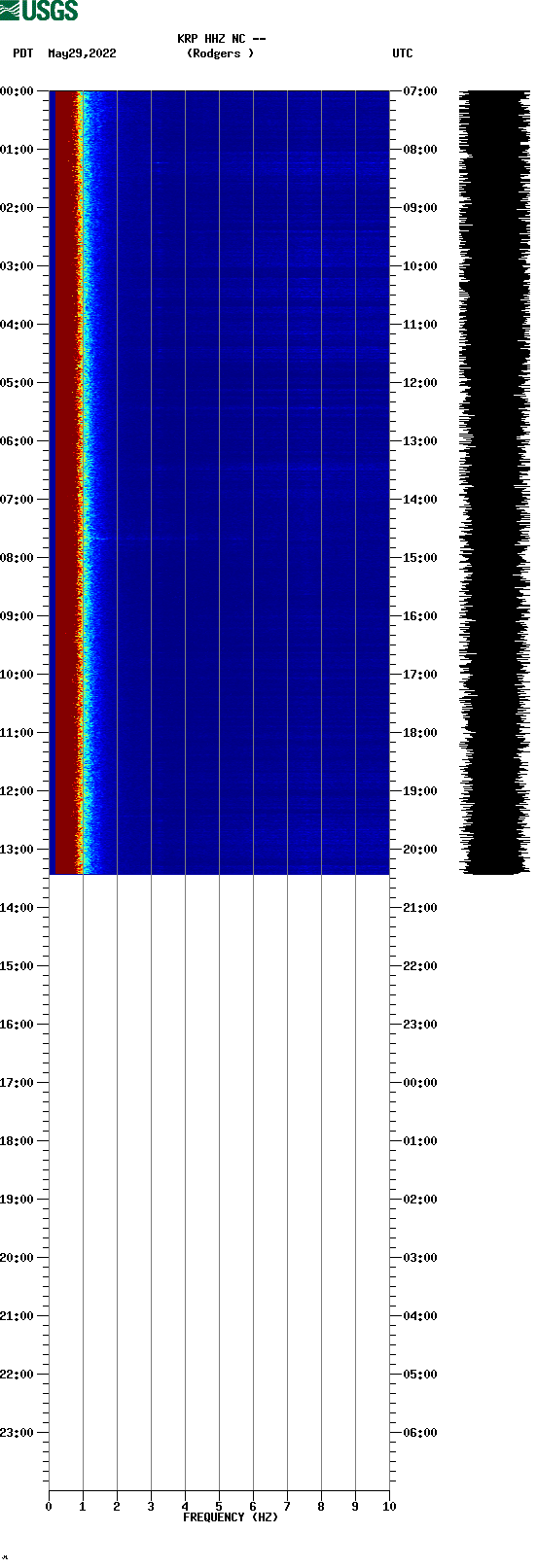Click the '06:00' label on UTC axis
Image resolution: width=537 pixels, height=1568 pixels.
tap(420, 1433)
